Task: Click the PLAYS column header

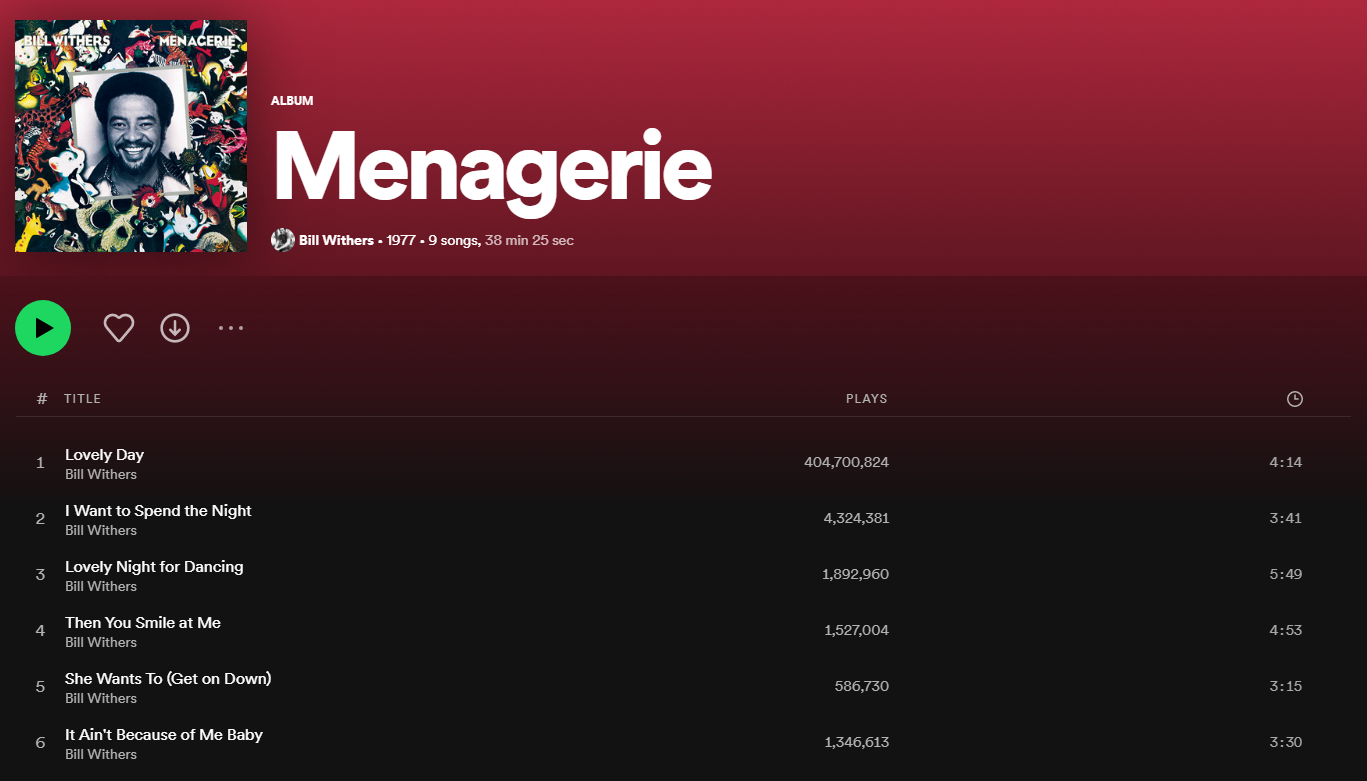Action: coord(867,399)
